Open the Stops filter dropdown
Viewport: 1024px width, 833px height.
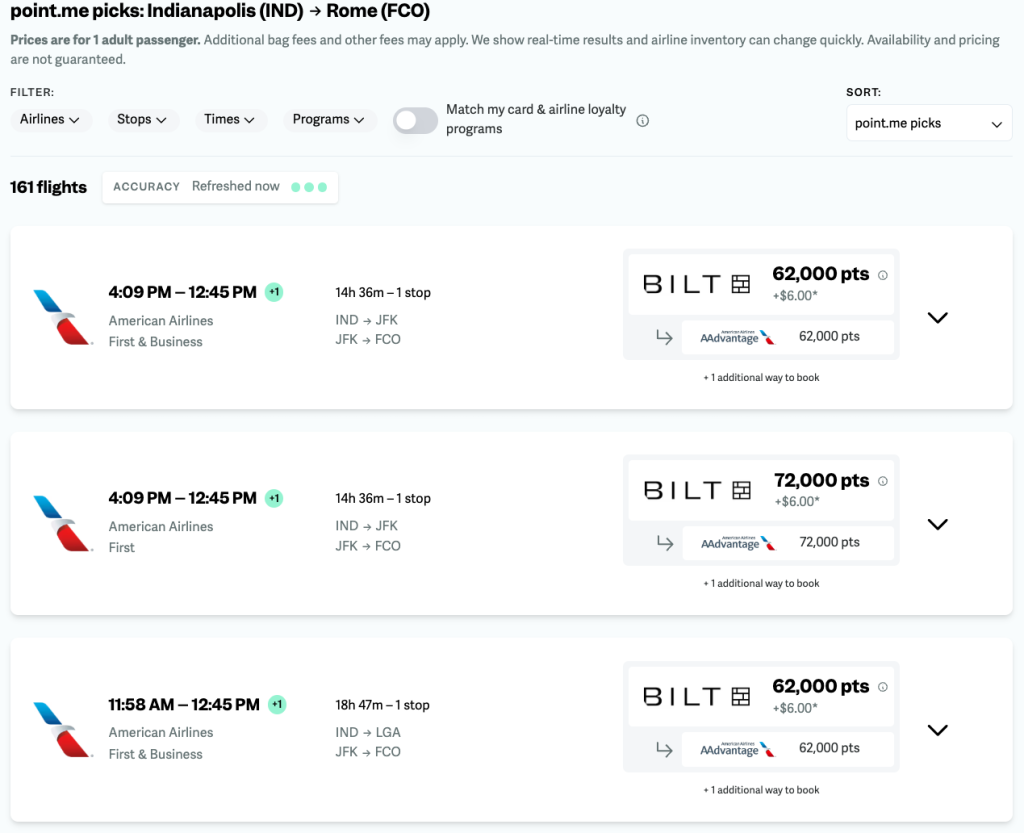pos(142,119)
